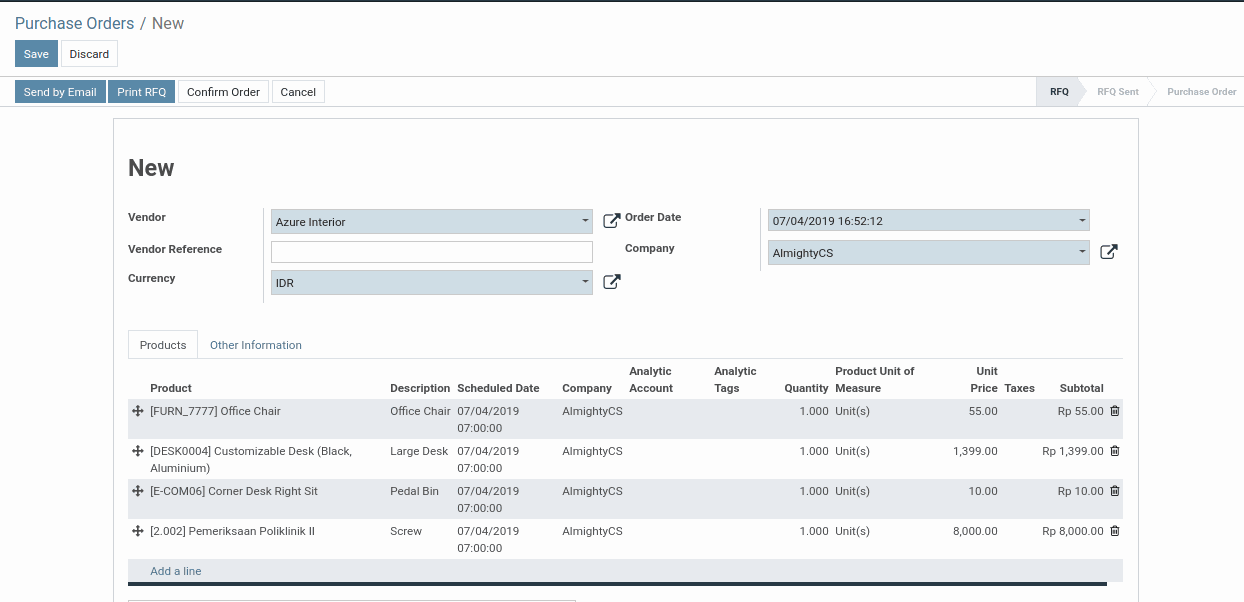
Task: Remove the Pemeriksaan Poliklinik II line
Action: (x=1115, y=531)
